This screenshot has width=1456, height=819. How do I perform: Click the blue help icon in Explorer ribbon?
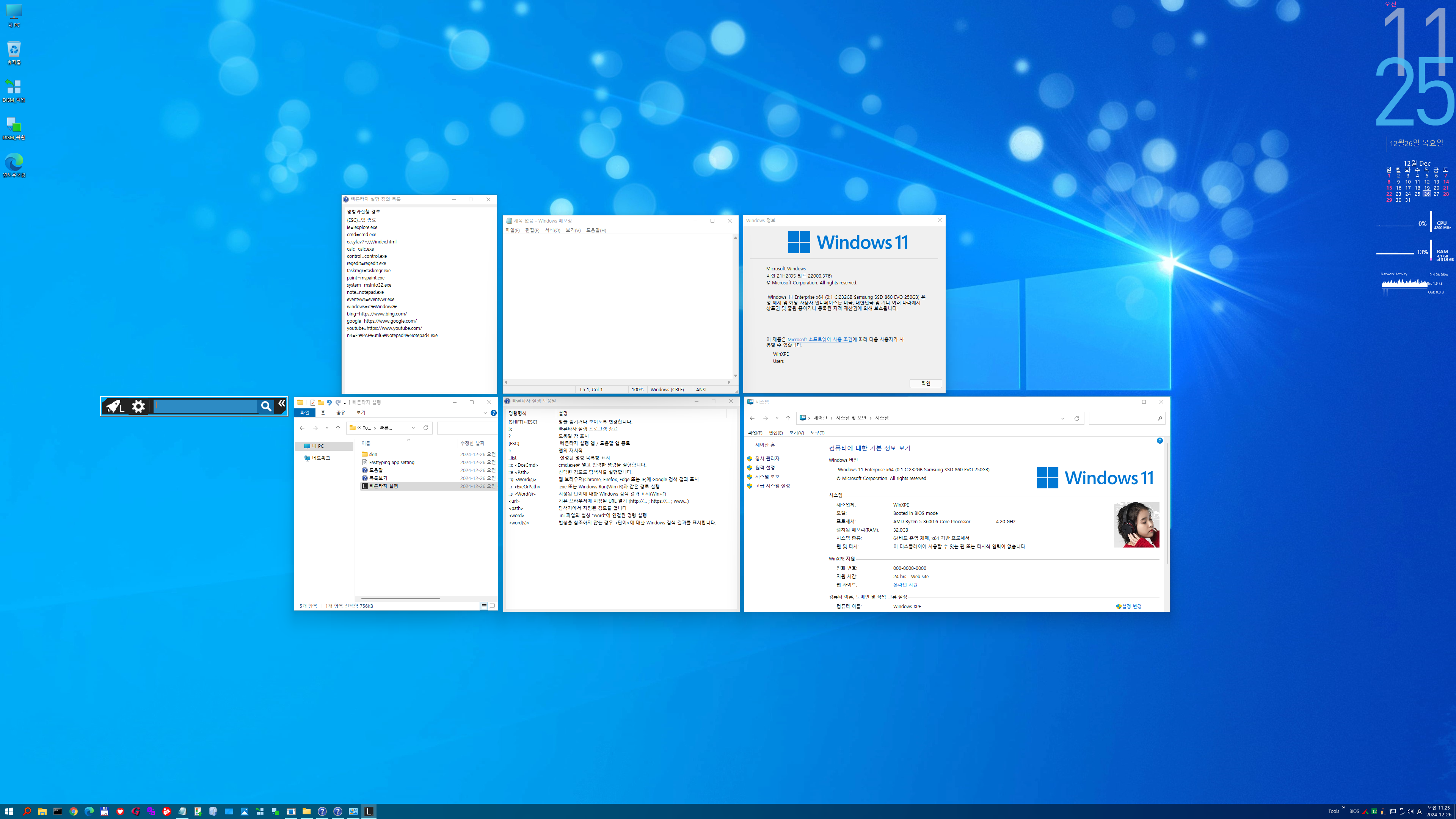[x=493, y=413]
